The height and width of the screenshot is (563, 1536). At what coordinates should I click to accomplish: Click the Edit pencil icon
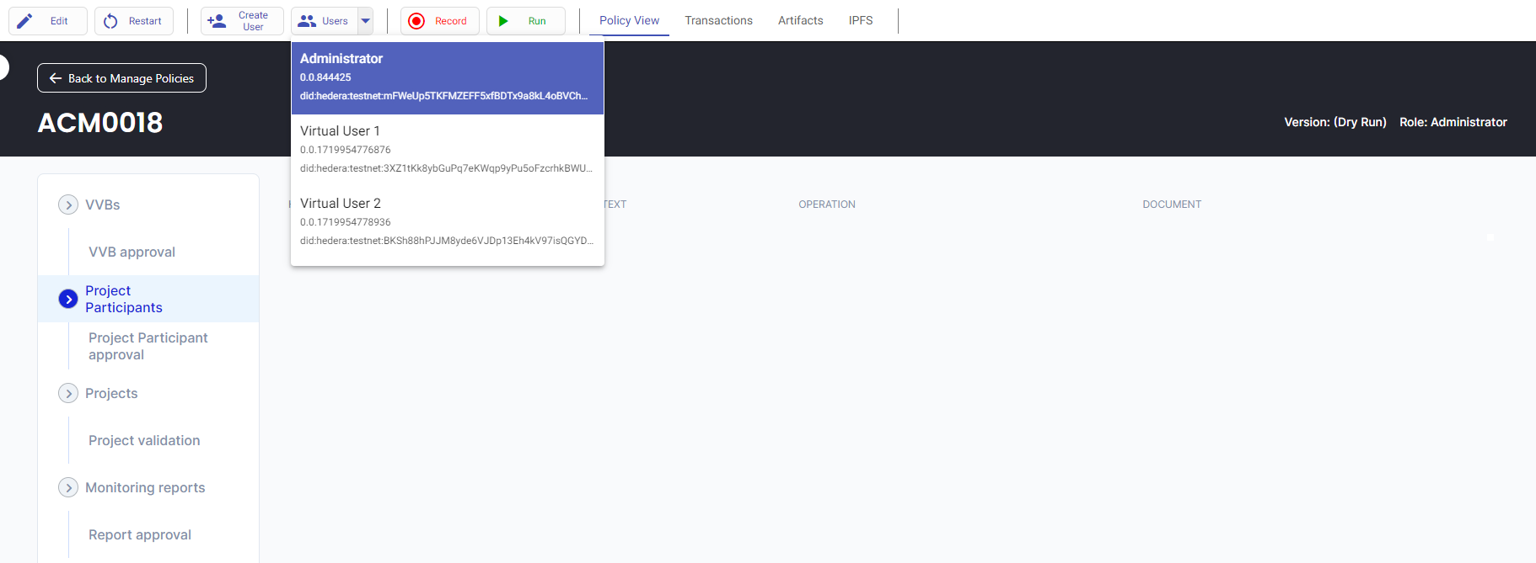[25, 21]
